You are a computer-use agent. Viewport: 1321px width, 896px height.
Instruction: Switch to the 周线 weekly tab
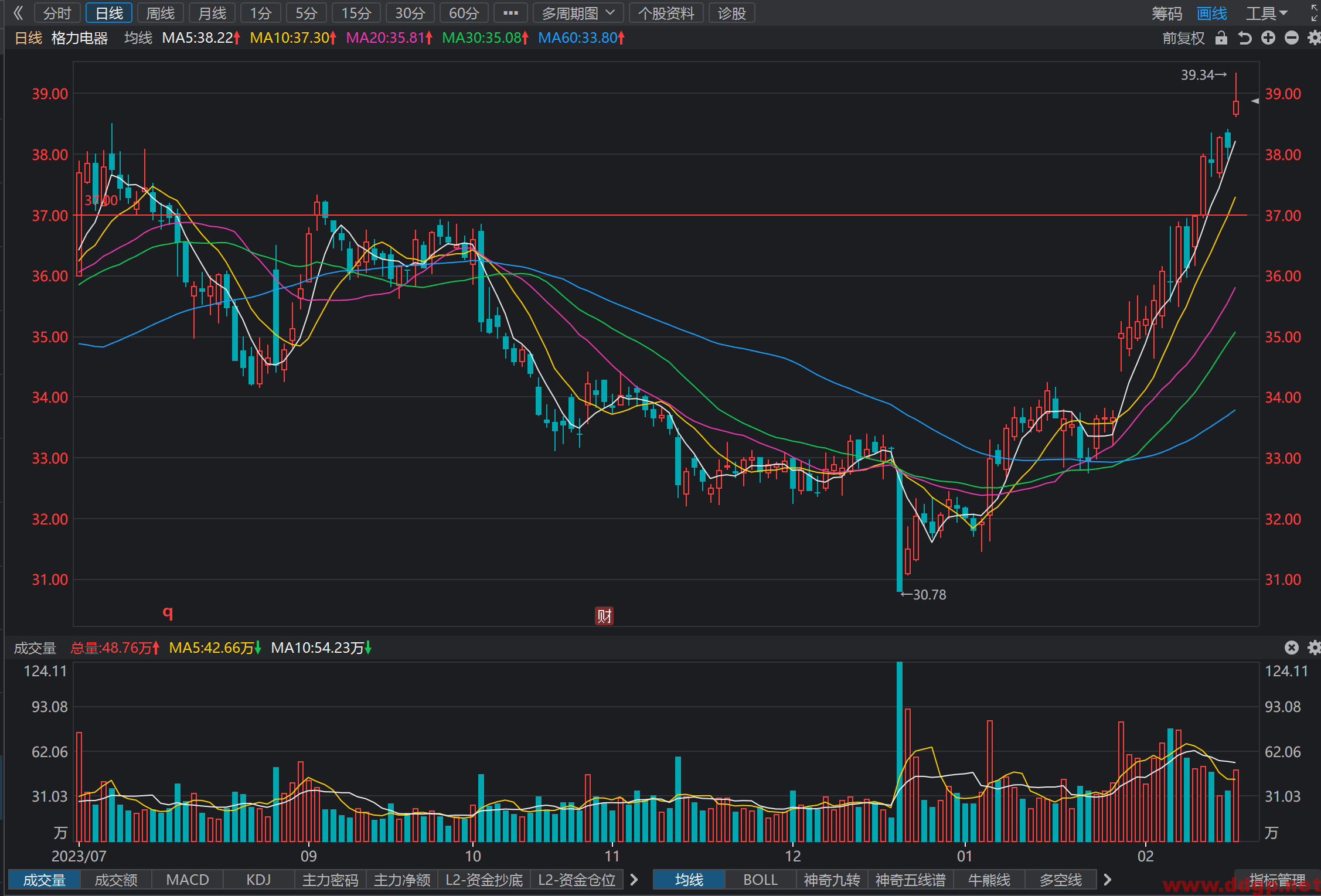pyautogui.click(x=160, y=13)
